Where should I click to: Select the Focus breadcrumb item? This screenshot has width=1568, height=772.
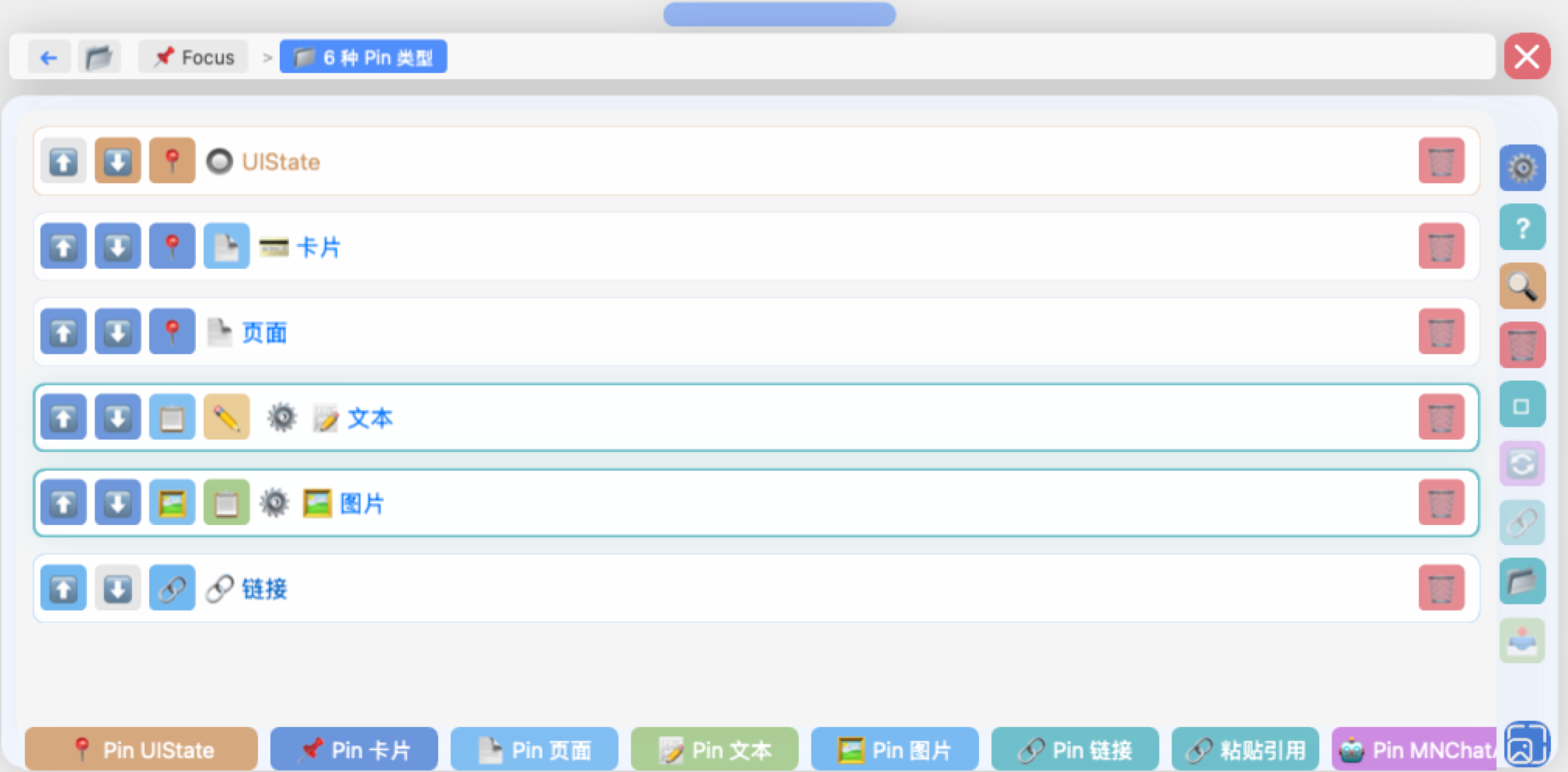point(193,56)
